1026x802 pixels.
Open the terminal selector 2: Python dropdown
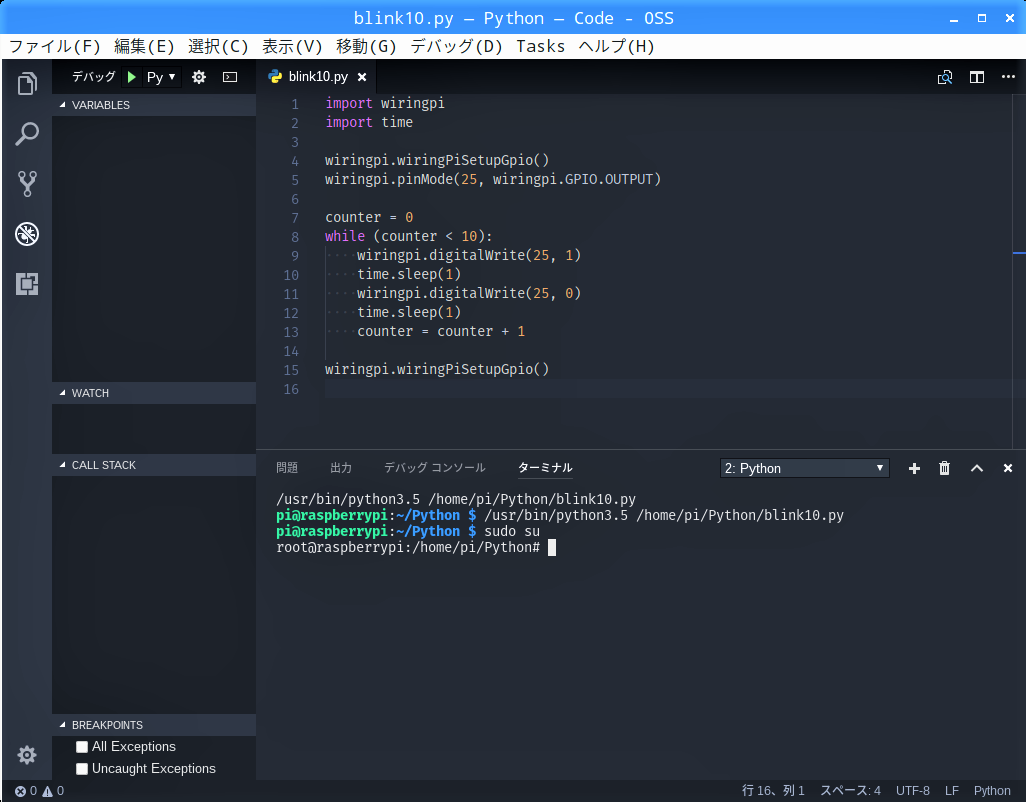tap(804, 468)
